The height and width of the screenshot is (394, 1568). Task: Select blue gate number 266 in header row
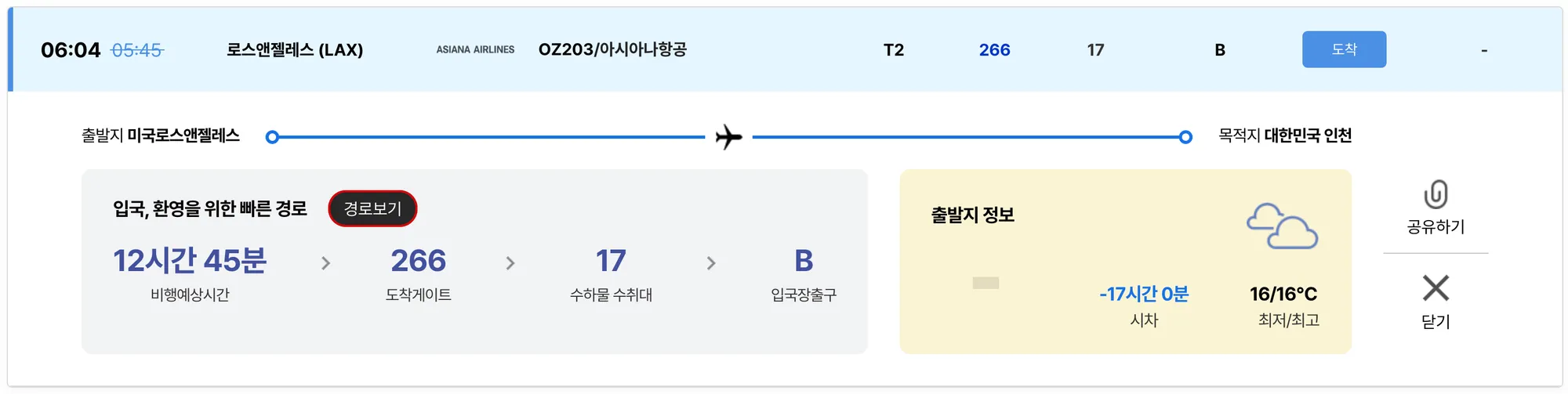click(x=994, y=50)
